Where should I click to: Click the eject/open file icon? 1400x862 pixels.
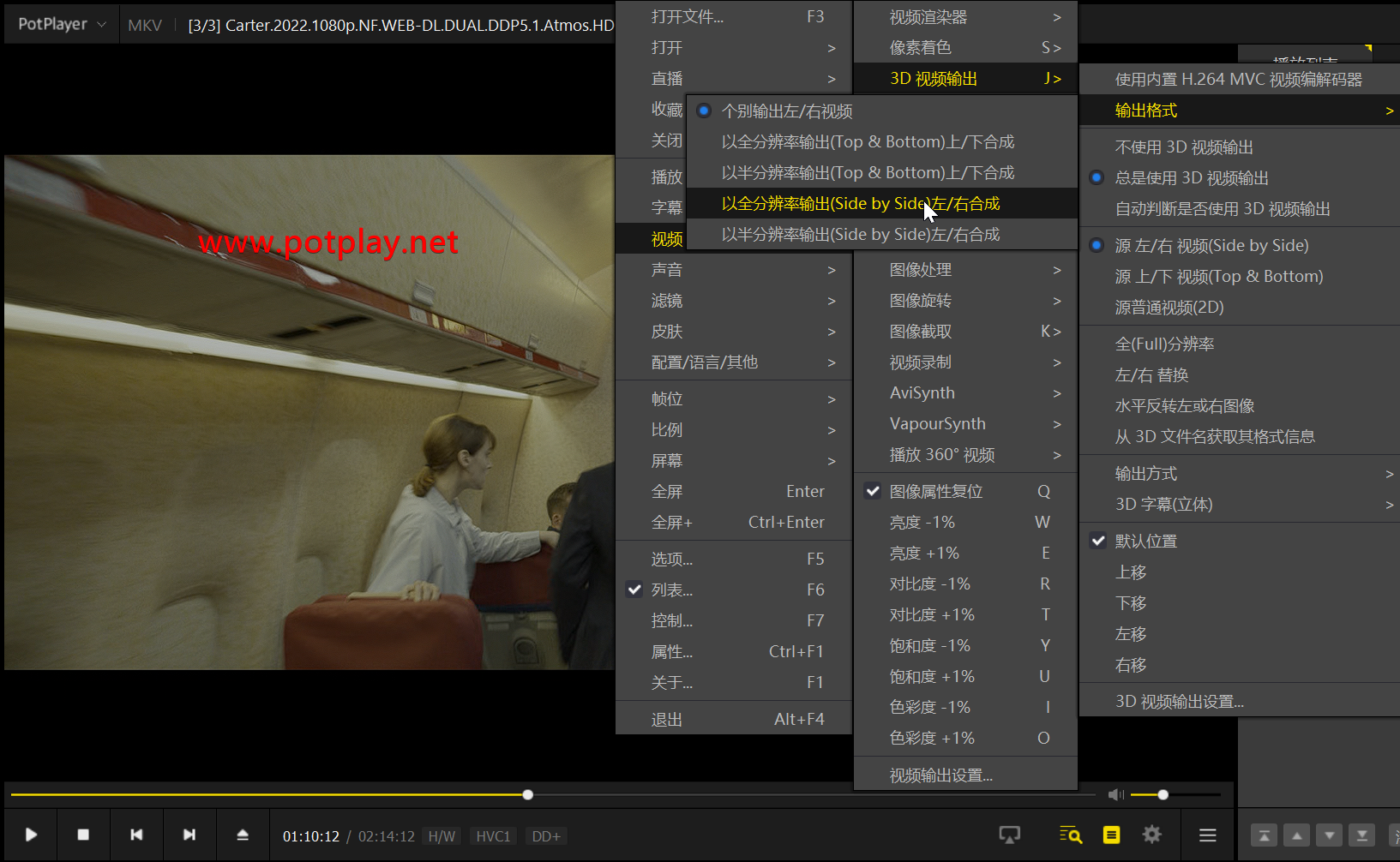243,835
